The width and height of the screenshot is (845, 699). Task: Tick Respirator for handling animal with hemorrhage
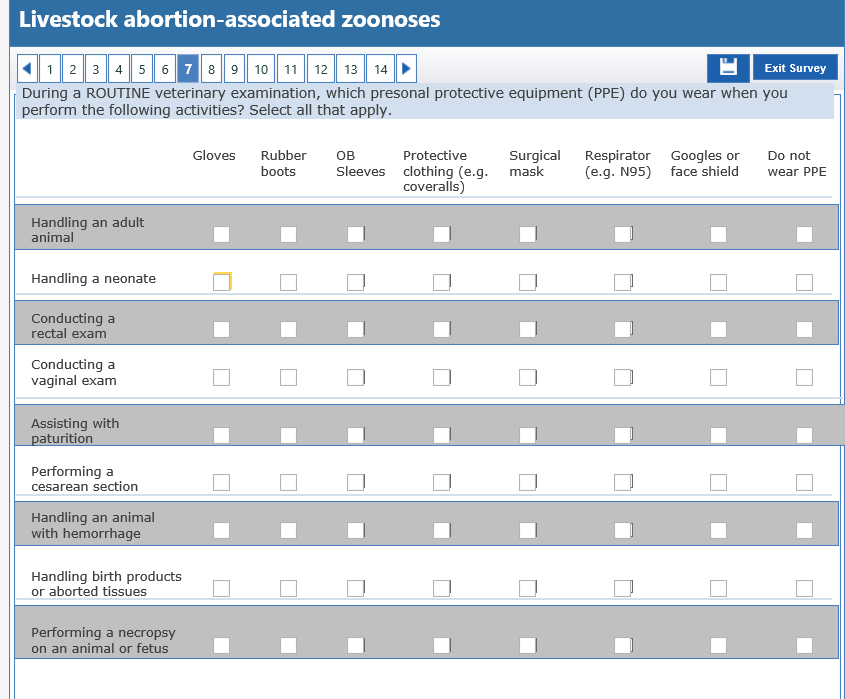(x=622, y=530)
